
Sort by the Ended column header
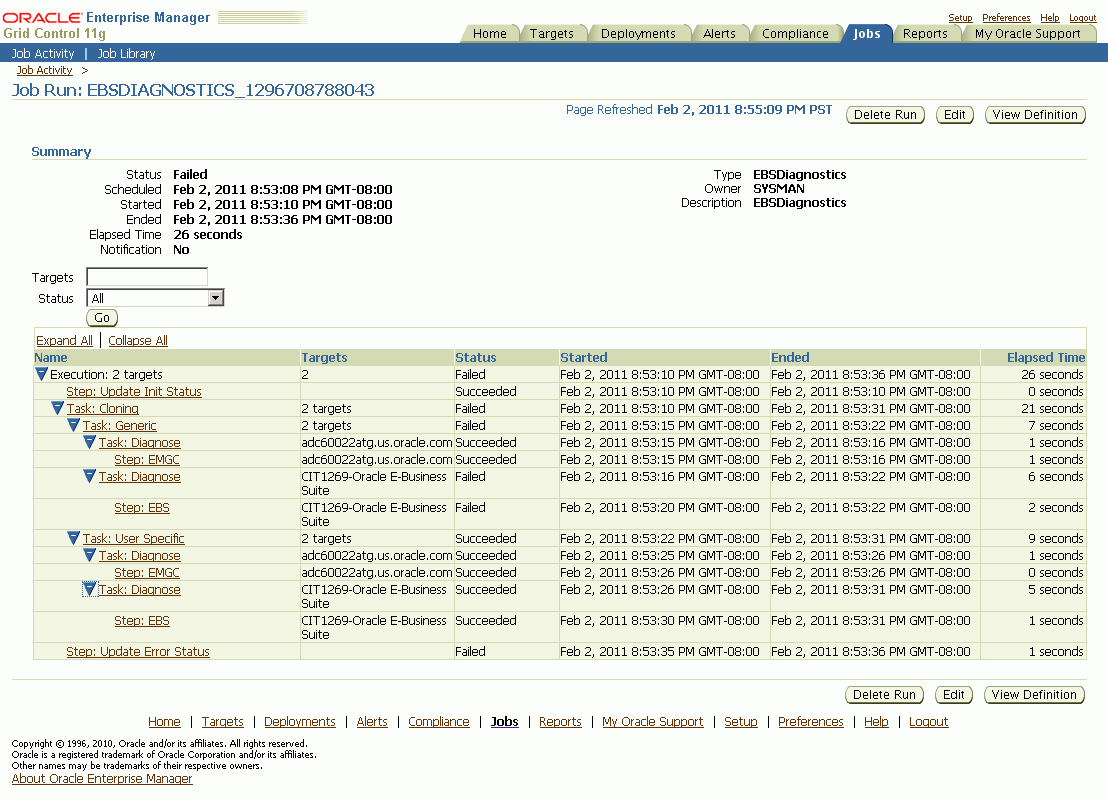790,357
